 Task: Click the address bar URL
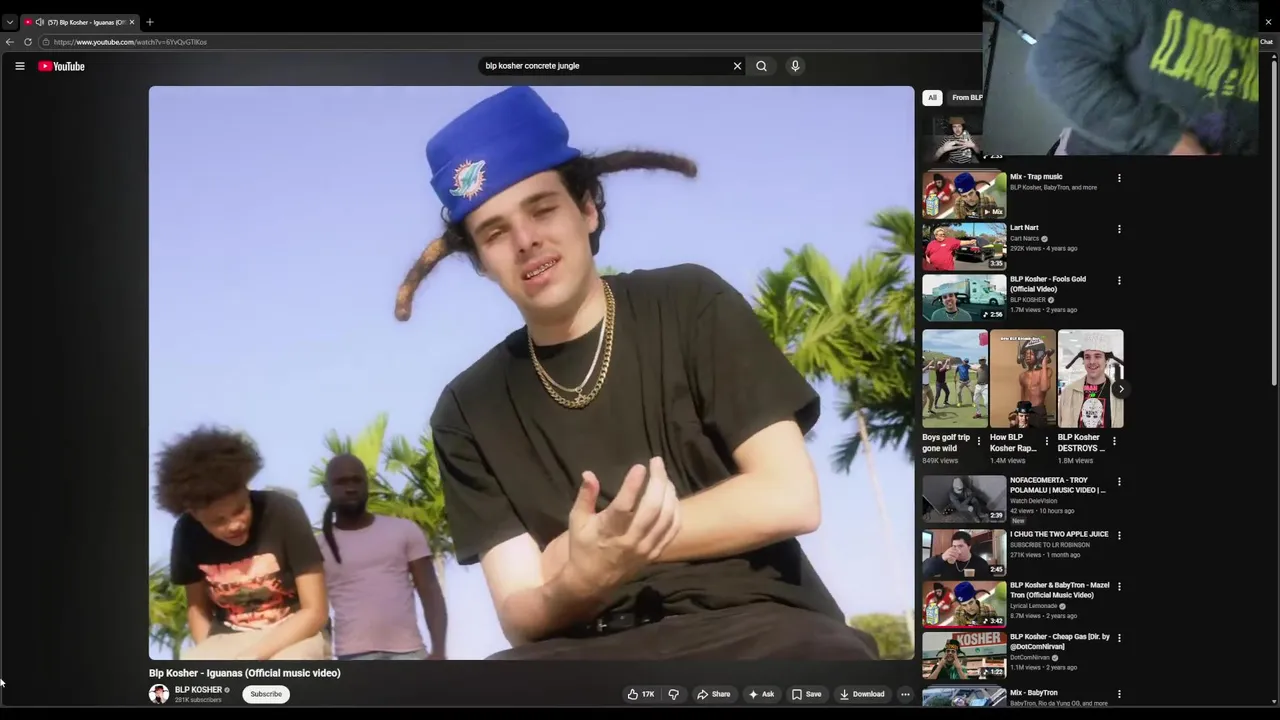click(x=130, y=42)
